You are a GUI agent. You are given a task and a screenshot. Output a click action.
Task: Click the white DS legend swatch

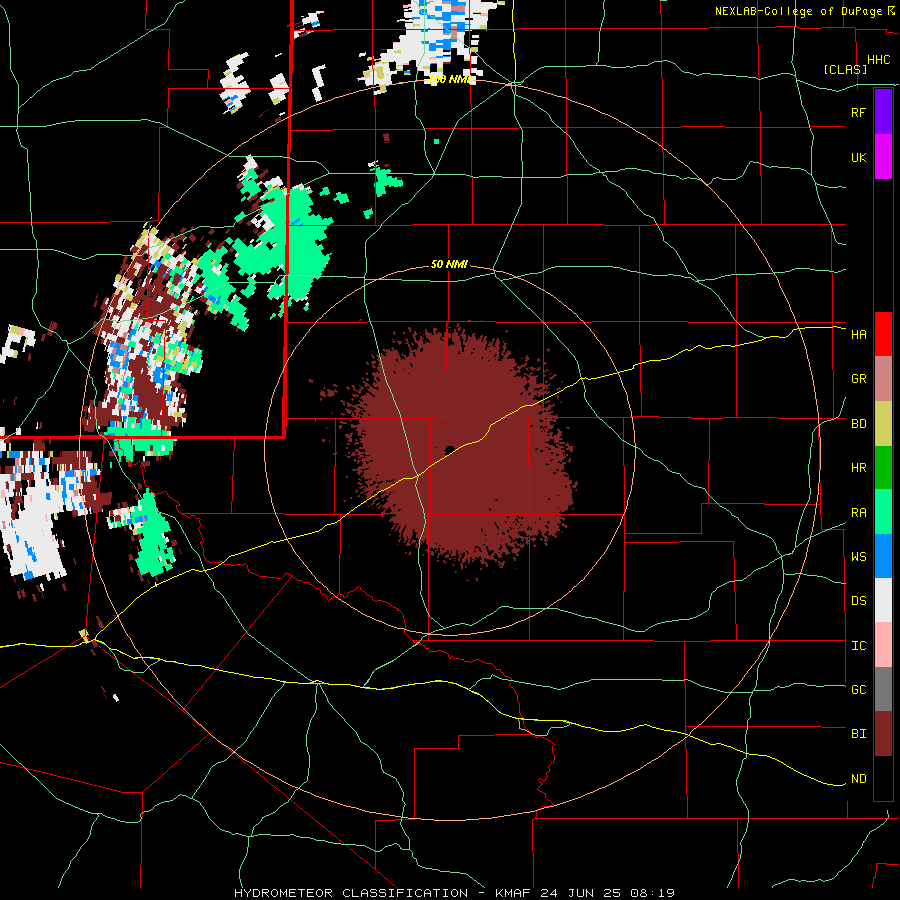coord(883,600)
